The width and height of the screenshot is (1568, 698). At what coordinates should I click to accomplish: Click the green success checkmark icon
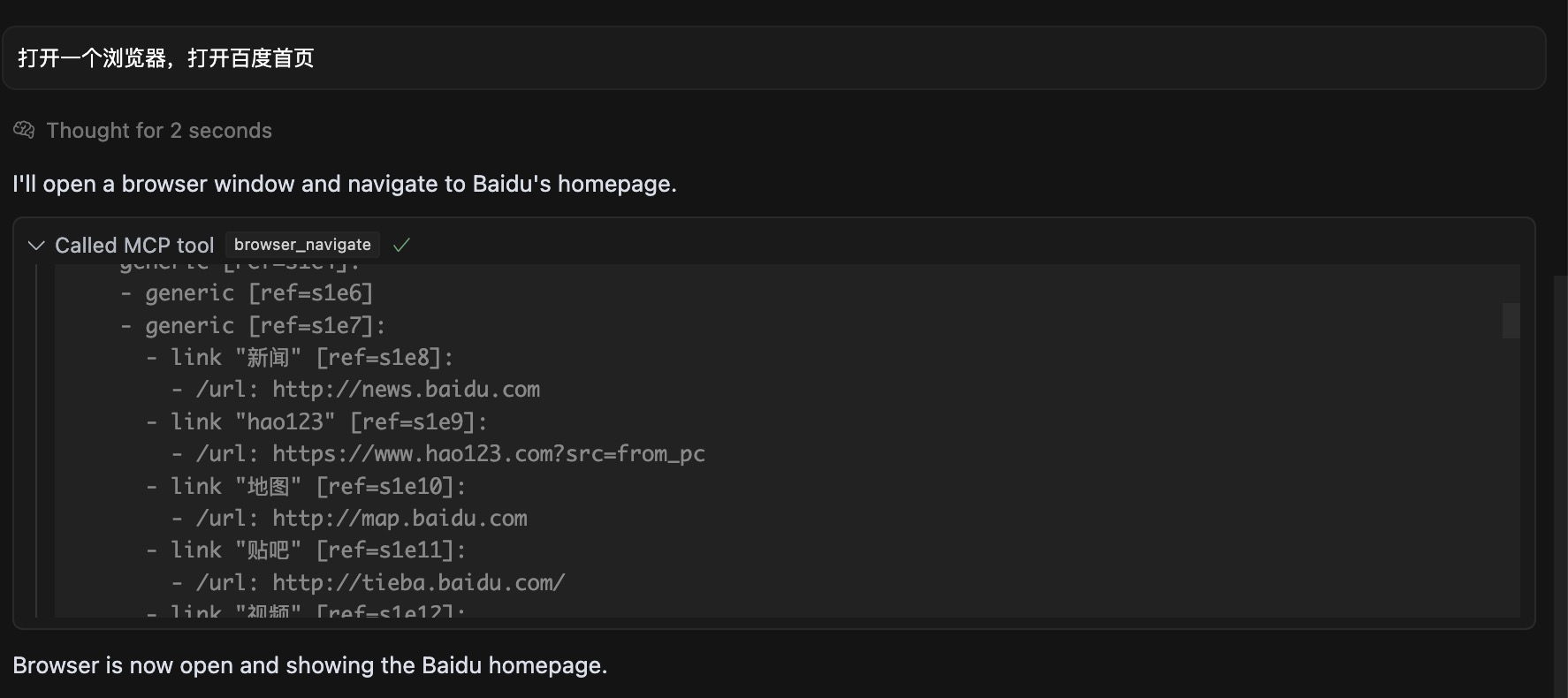pyautogui.click(x=401, y=245)
